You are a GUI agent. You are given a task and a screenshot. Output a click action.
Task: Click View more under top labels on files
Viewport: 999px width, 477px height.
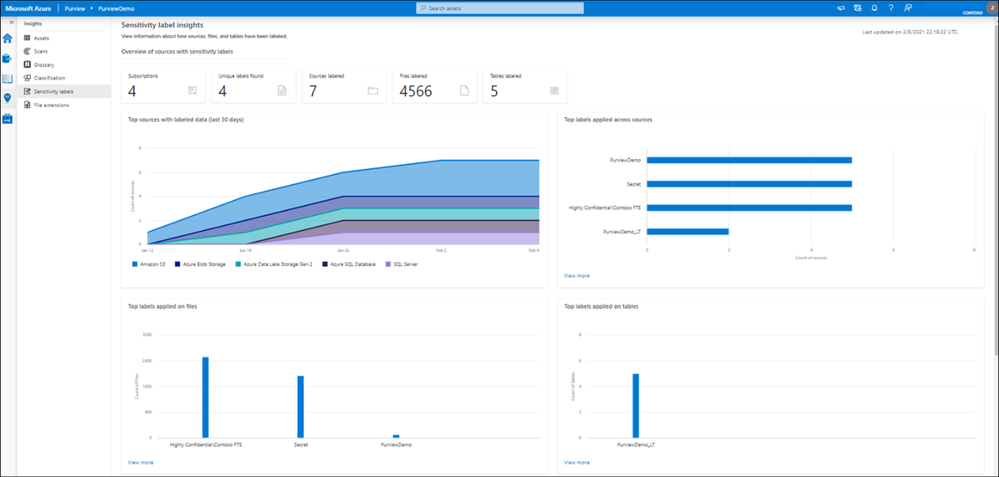coord(140,462)
